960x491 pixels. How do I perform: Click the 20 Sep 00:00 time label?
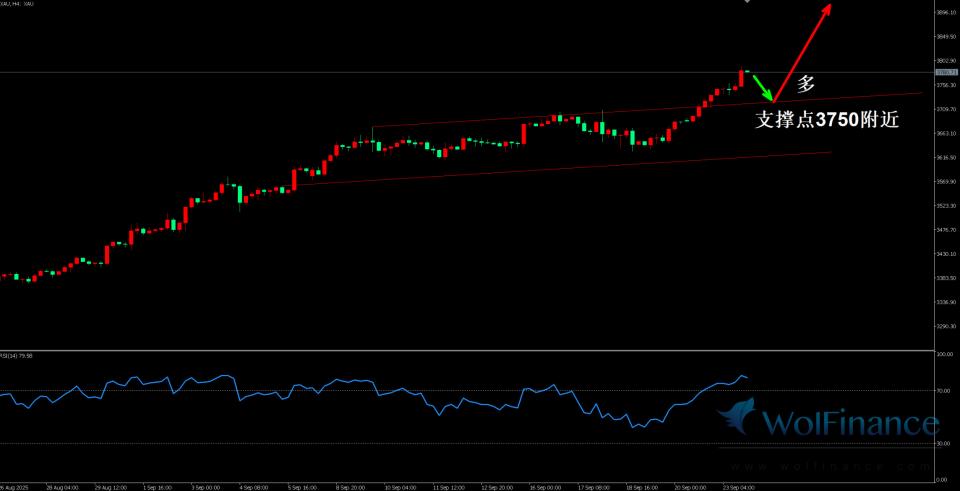[x=689, y=488]
